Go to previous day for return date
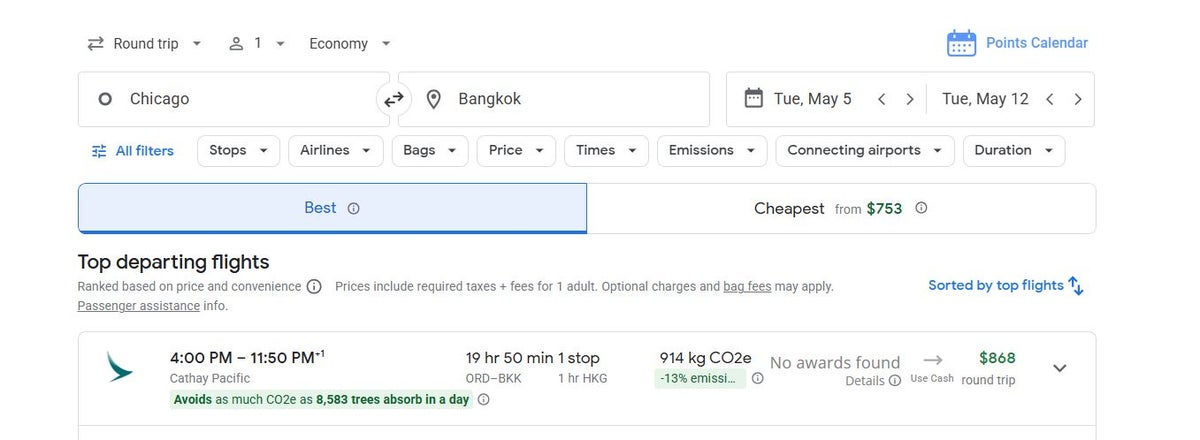 point(1049,99)
